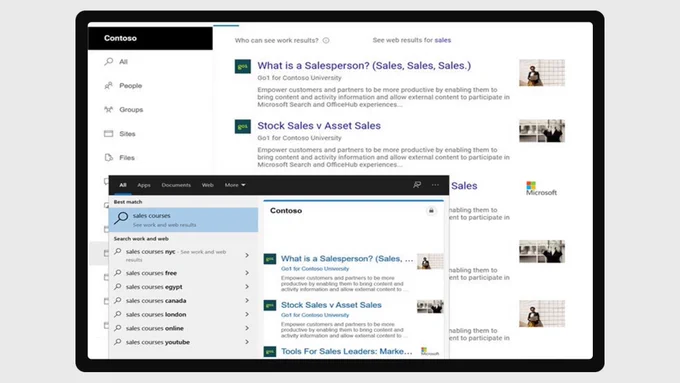Expand sales courses online suggestion arrow
Viewport: 680px width, 383px height.
(247, 328)
